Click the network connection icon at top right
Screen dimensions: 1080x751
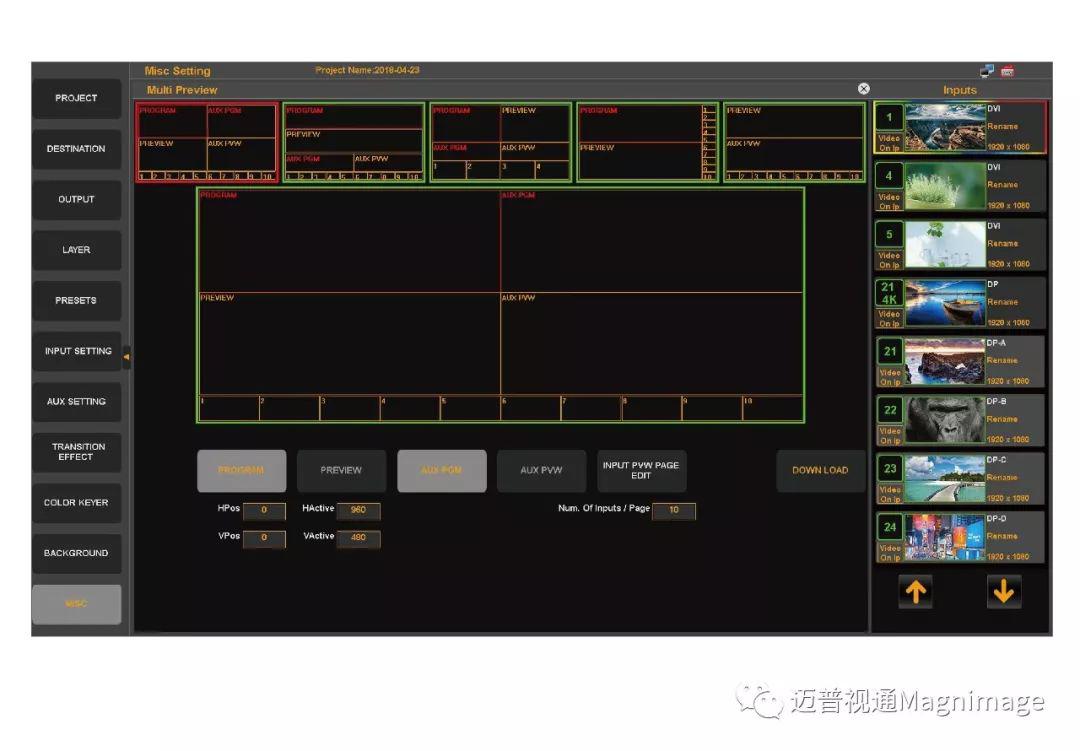(x=987, y=70)
